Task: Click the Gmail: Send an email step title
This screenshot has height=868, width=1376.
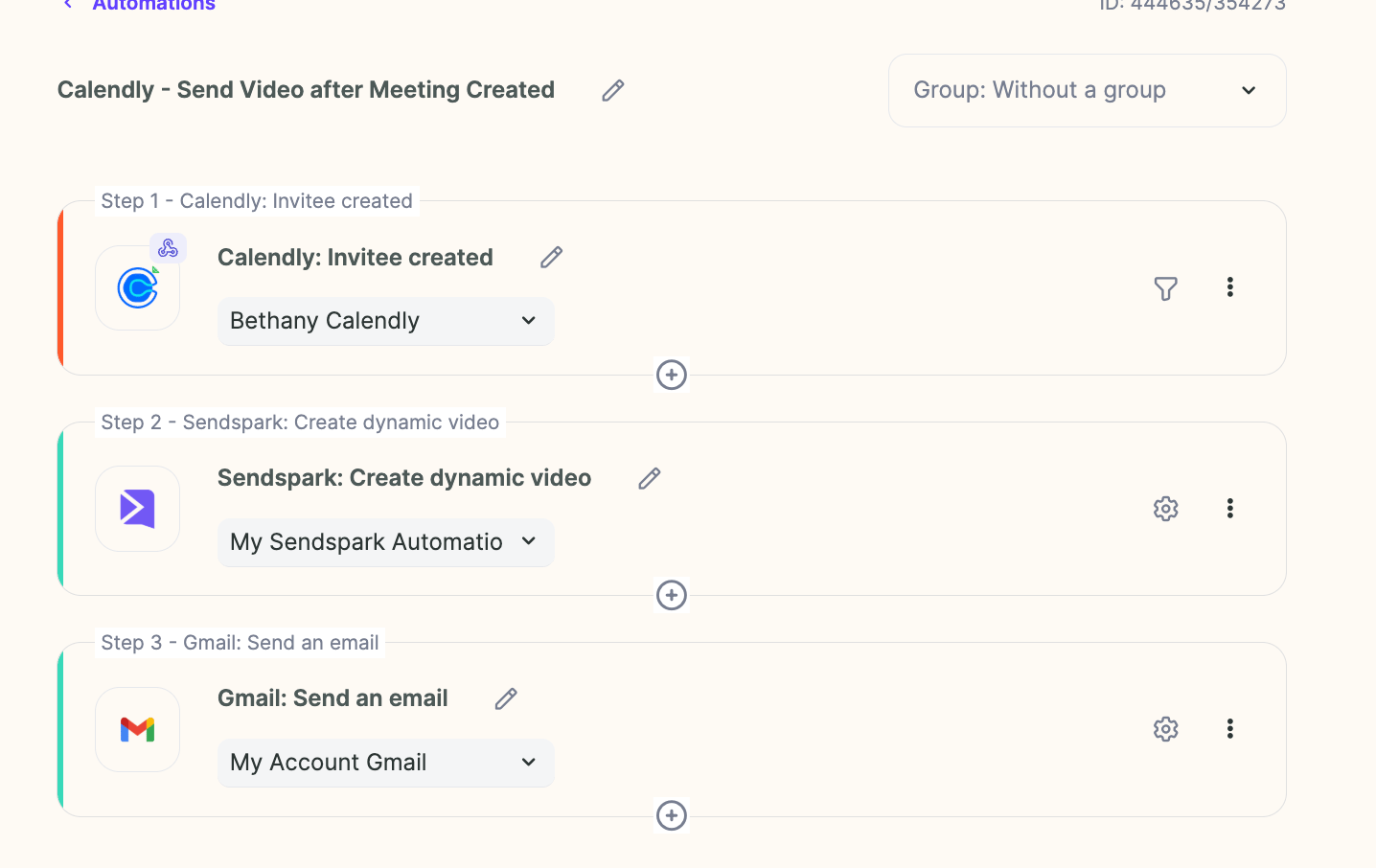Action: (x=333, y=698)
